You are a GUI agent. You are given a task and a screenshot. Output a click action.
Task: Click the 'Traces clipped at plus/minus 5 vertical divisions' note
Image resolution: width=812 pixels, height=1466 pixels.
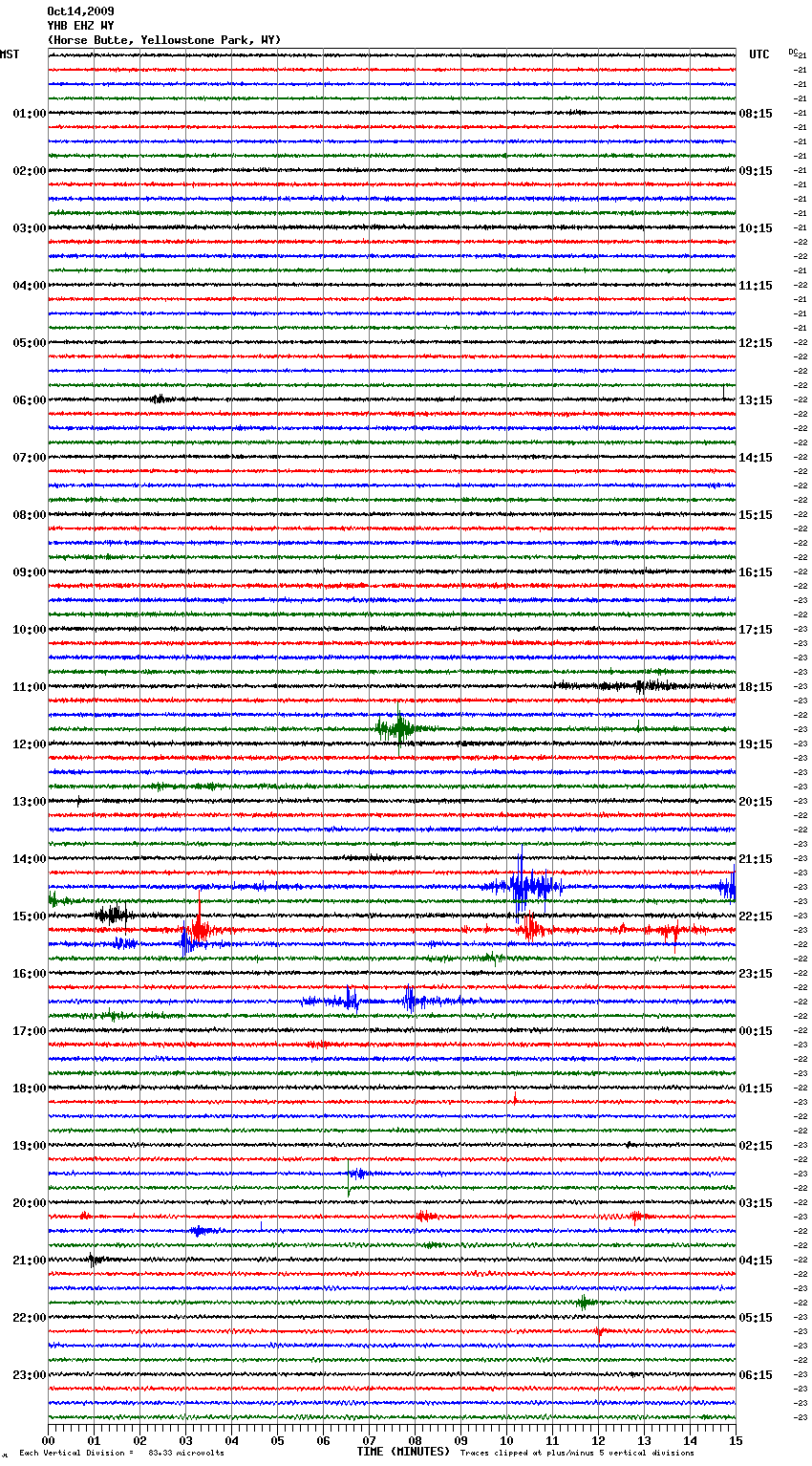pyautogui.click(x=577, y=1453)
